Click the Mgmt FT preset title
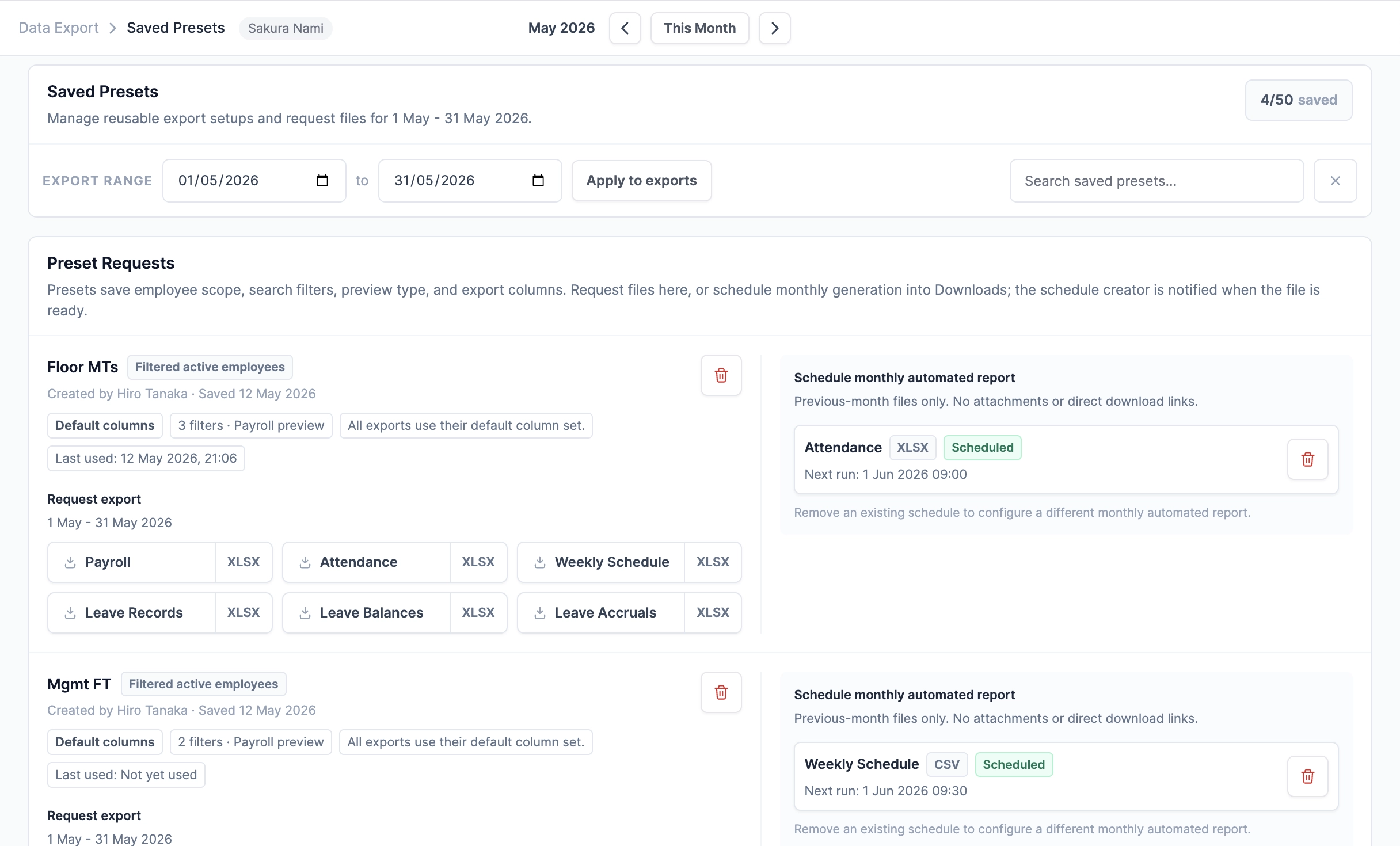 (79, 684)
